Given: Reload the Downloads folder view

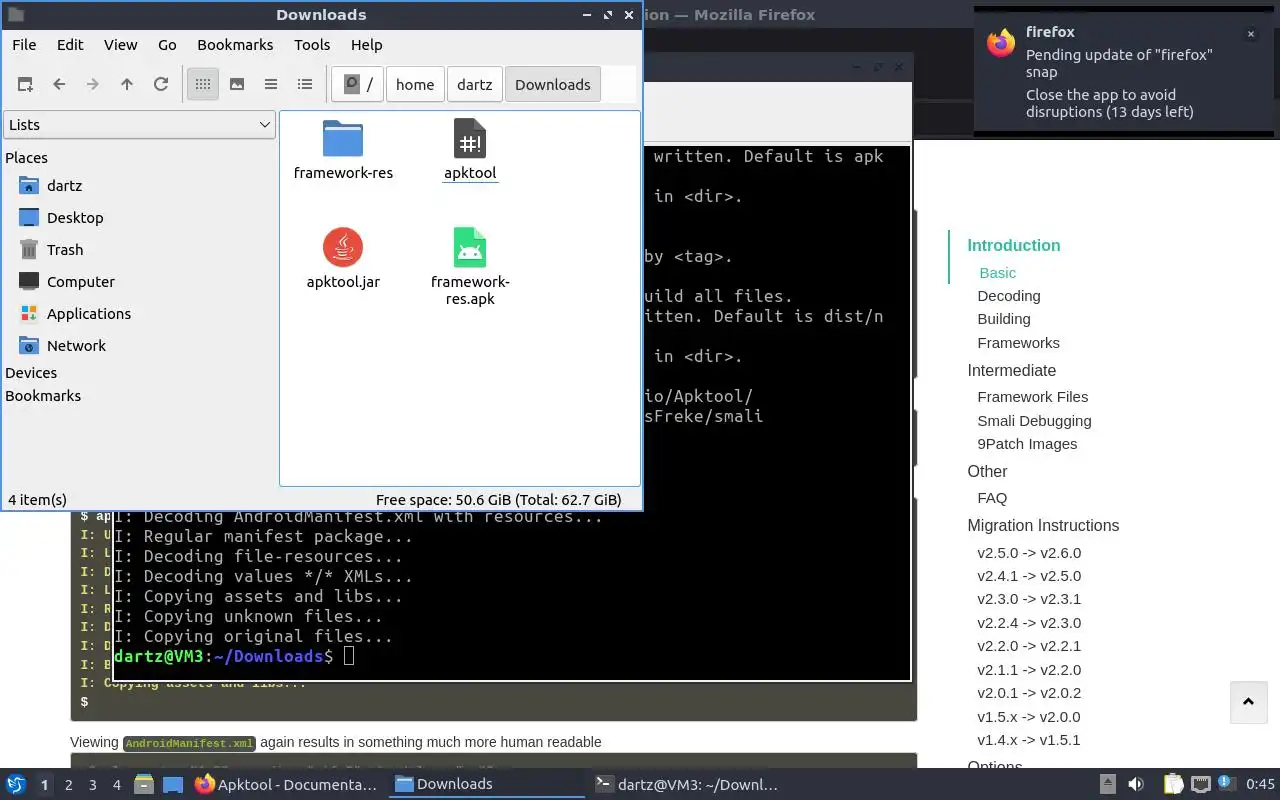Looking at the screenshot, I should tap(161, 85).
